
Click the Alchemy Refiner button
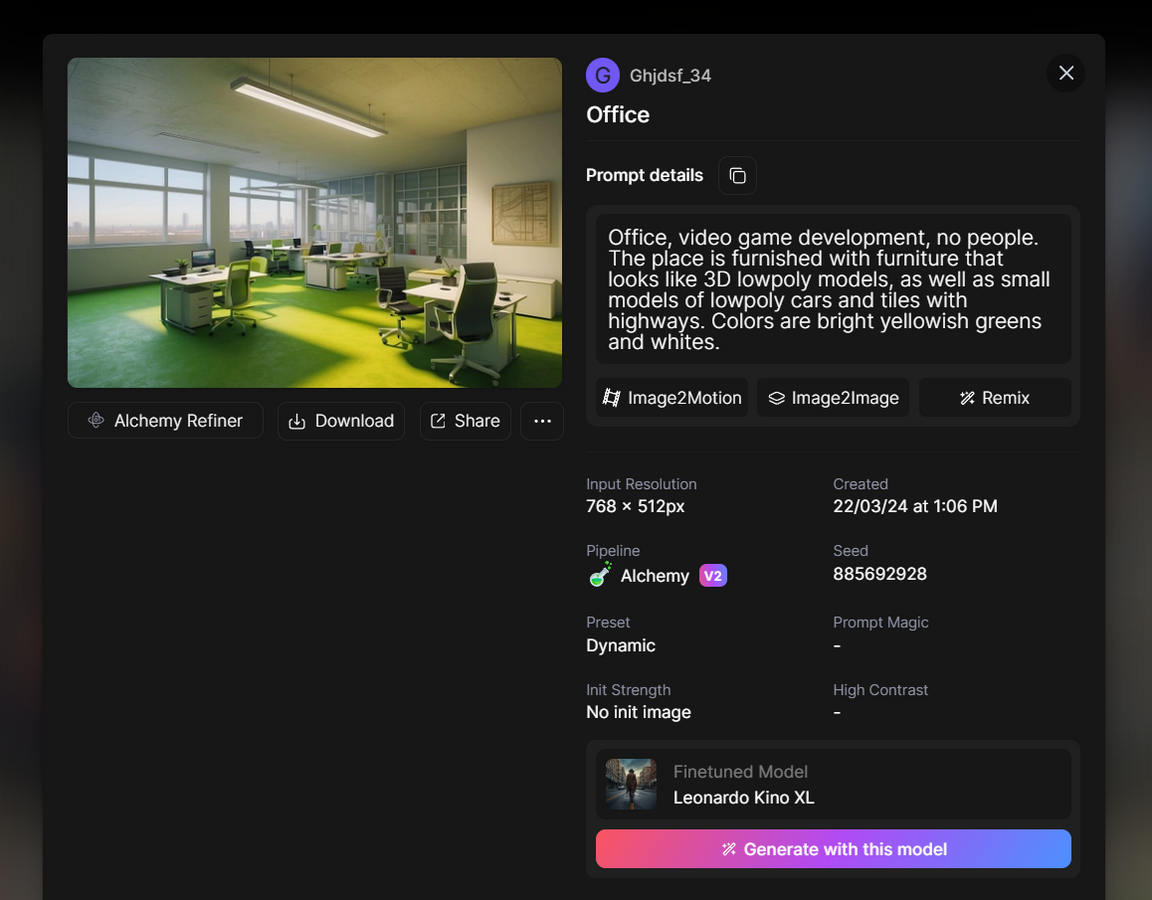[165, 421]
